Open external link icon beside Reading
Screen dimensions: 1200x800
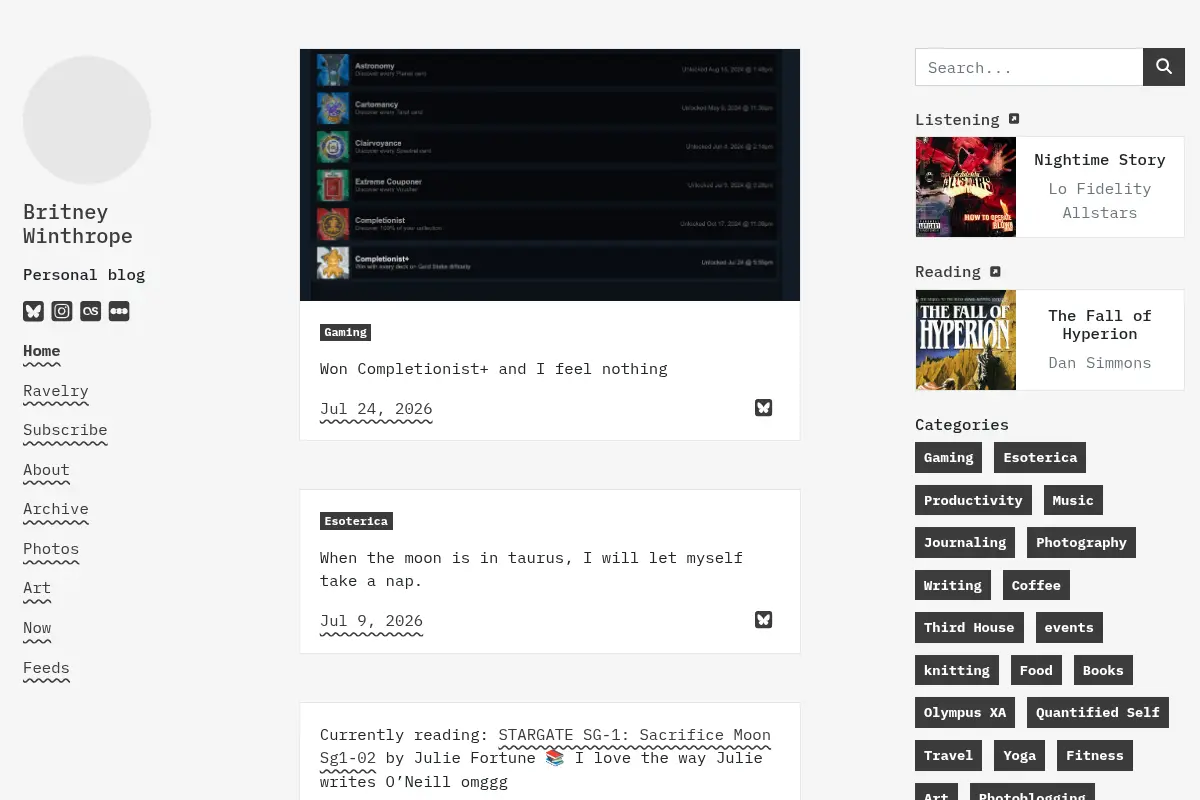pos(995,271)
